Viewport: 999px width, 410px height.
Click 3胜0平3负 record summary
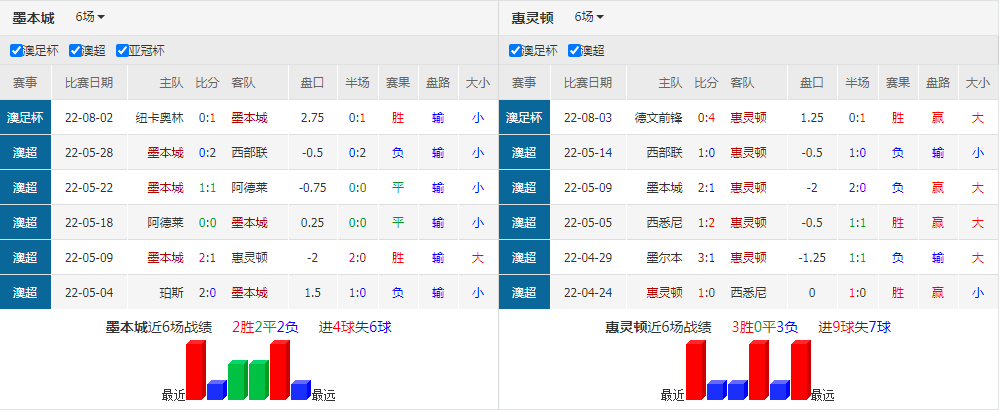[765, 328]
